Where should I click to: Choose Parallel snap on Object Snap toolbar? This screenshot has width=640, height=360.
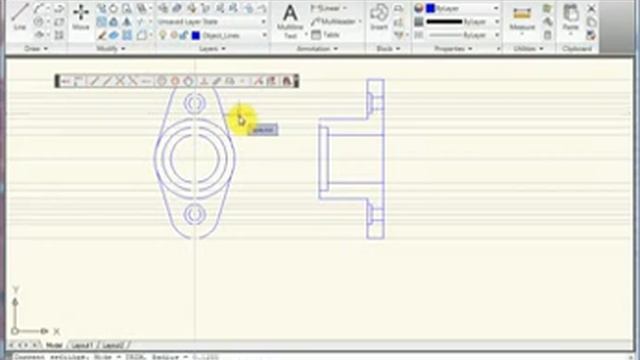click(x=217, y=81)
